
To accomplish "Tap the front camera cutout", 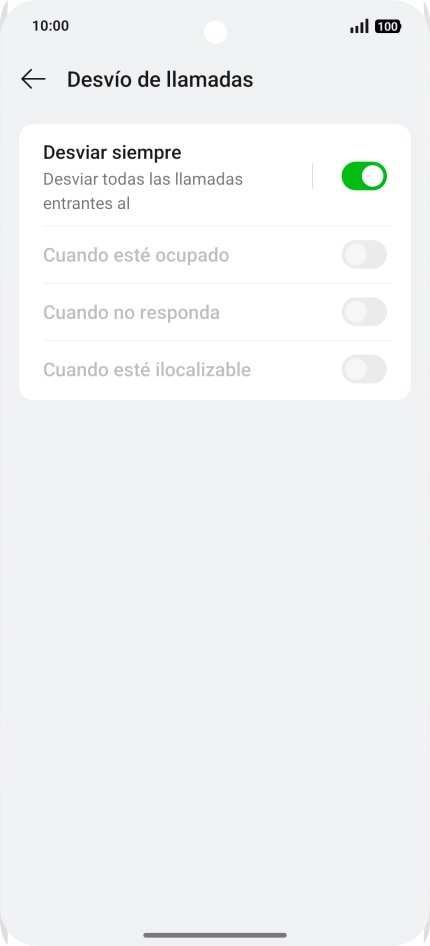I will click(x=215, y=32).
